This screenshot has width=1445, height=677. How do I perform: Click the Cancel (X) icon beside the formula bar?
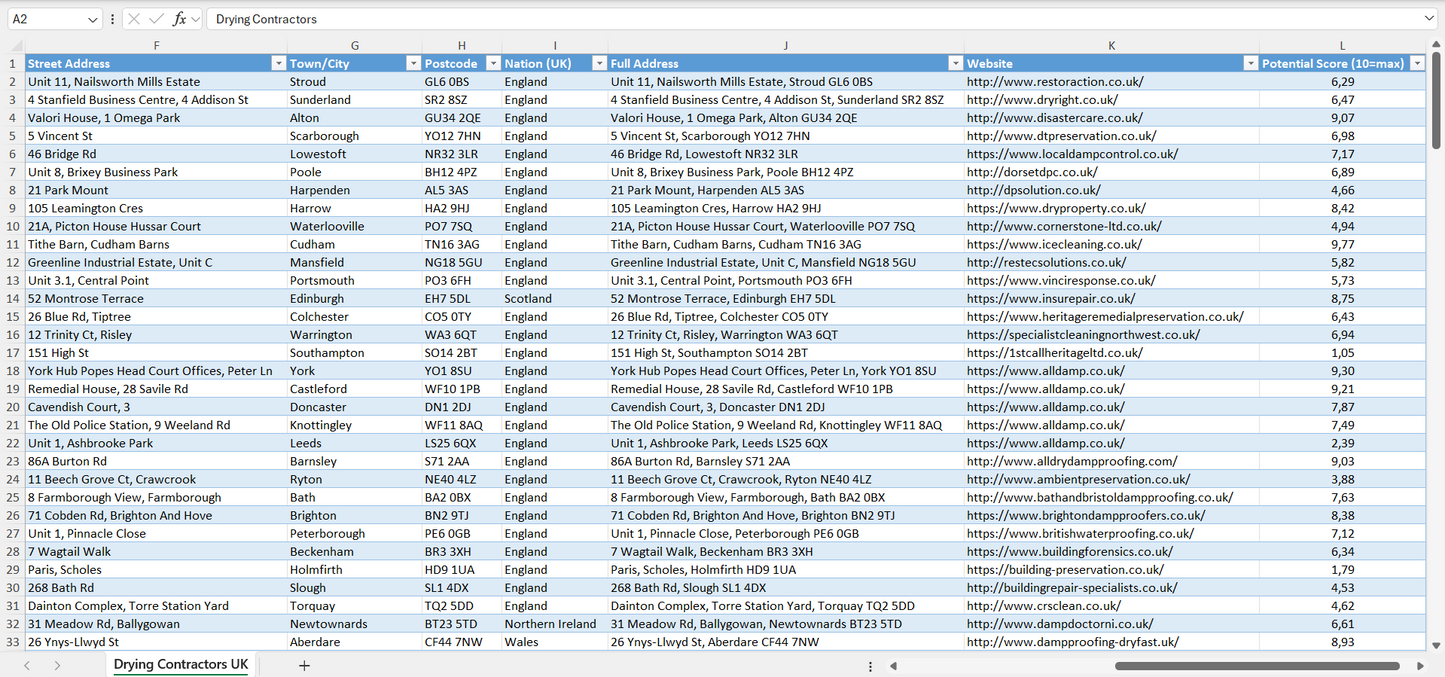(134, 18)
